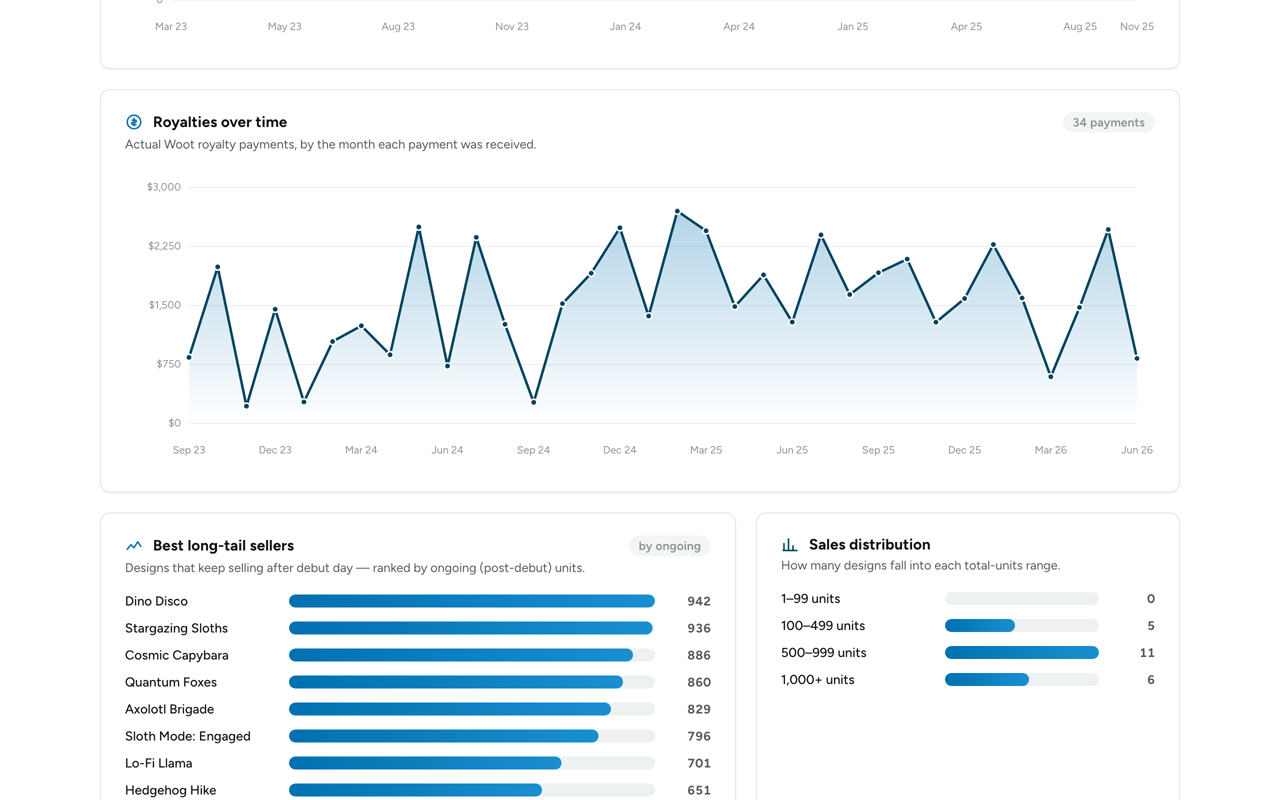Click the 500–999 units distribution bar

(1021, 652)
